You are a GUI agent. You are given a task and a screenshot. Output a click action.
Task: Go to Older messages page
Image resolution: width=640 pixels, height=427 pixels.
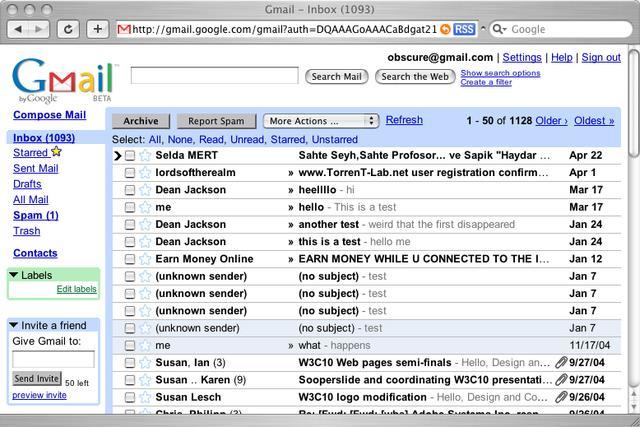pos(551,121)
